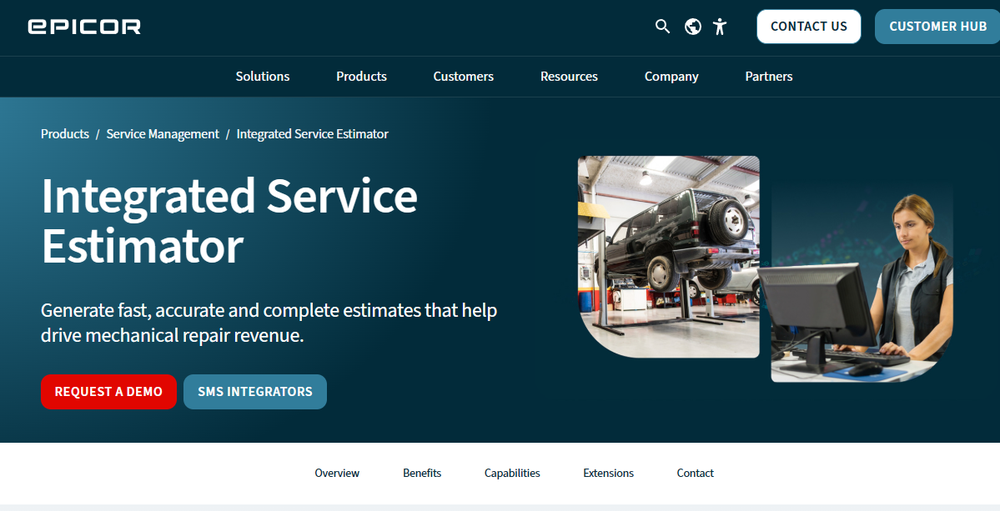Jump to the Benefits section tab
Image resolution: width=1000 pixels, height=511 pixels.
tap(422, 473)
